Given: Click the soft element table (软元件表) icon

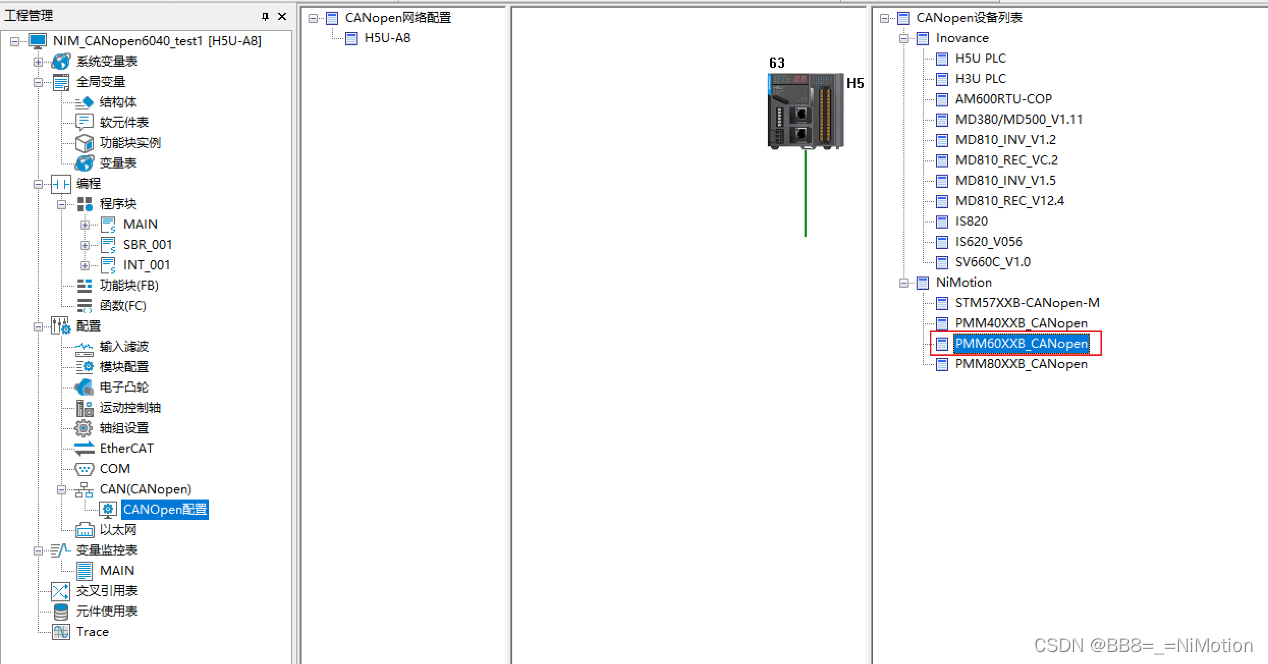Looking at the screenshot, I should pyautogui.click(x=84, y=122).
